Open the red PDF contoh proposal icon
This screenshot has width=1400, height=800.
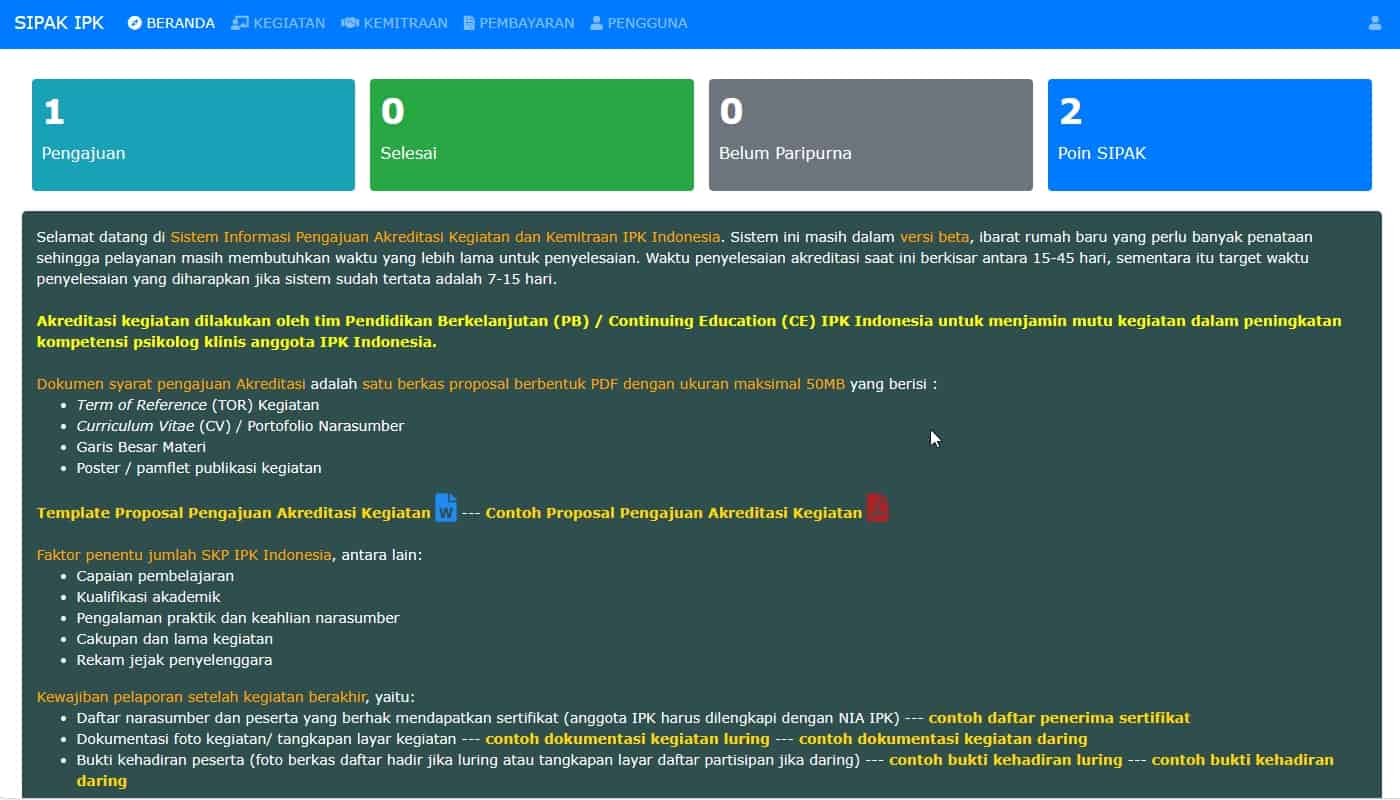click(x=877, y=508)
